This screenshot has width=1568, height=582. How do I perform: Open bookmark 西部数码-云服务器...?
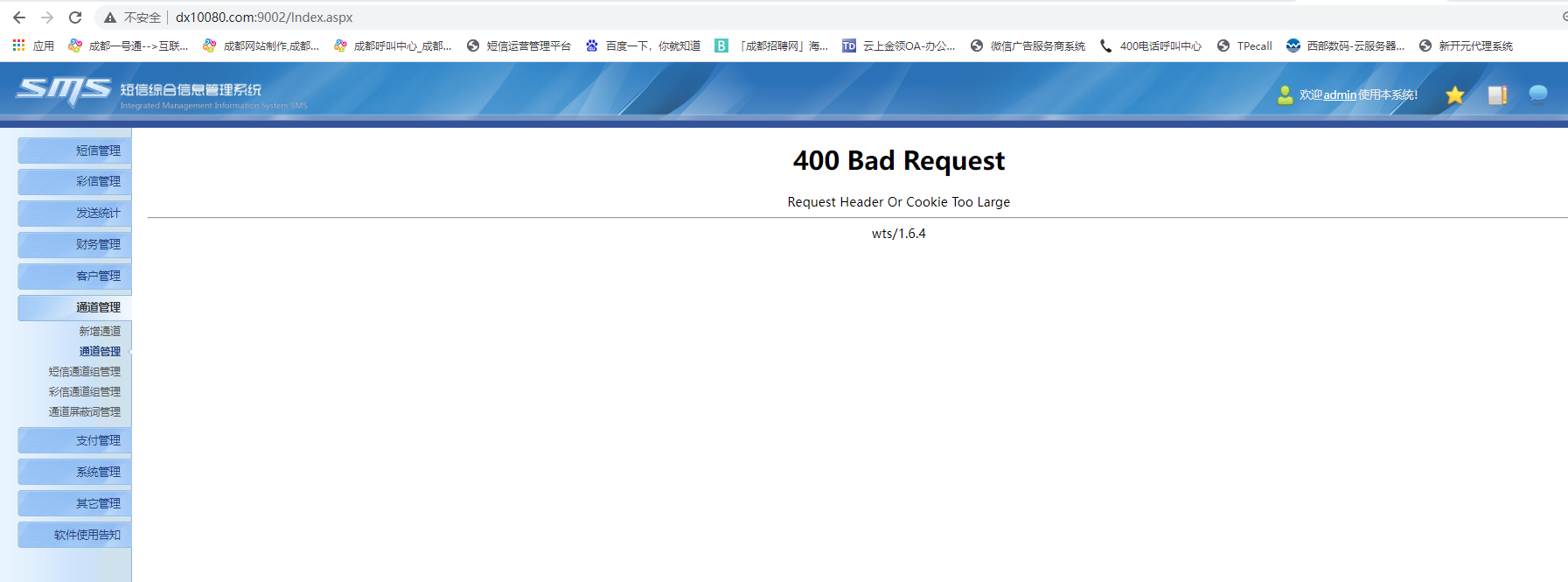(x=1345, y=46)
